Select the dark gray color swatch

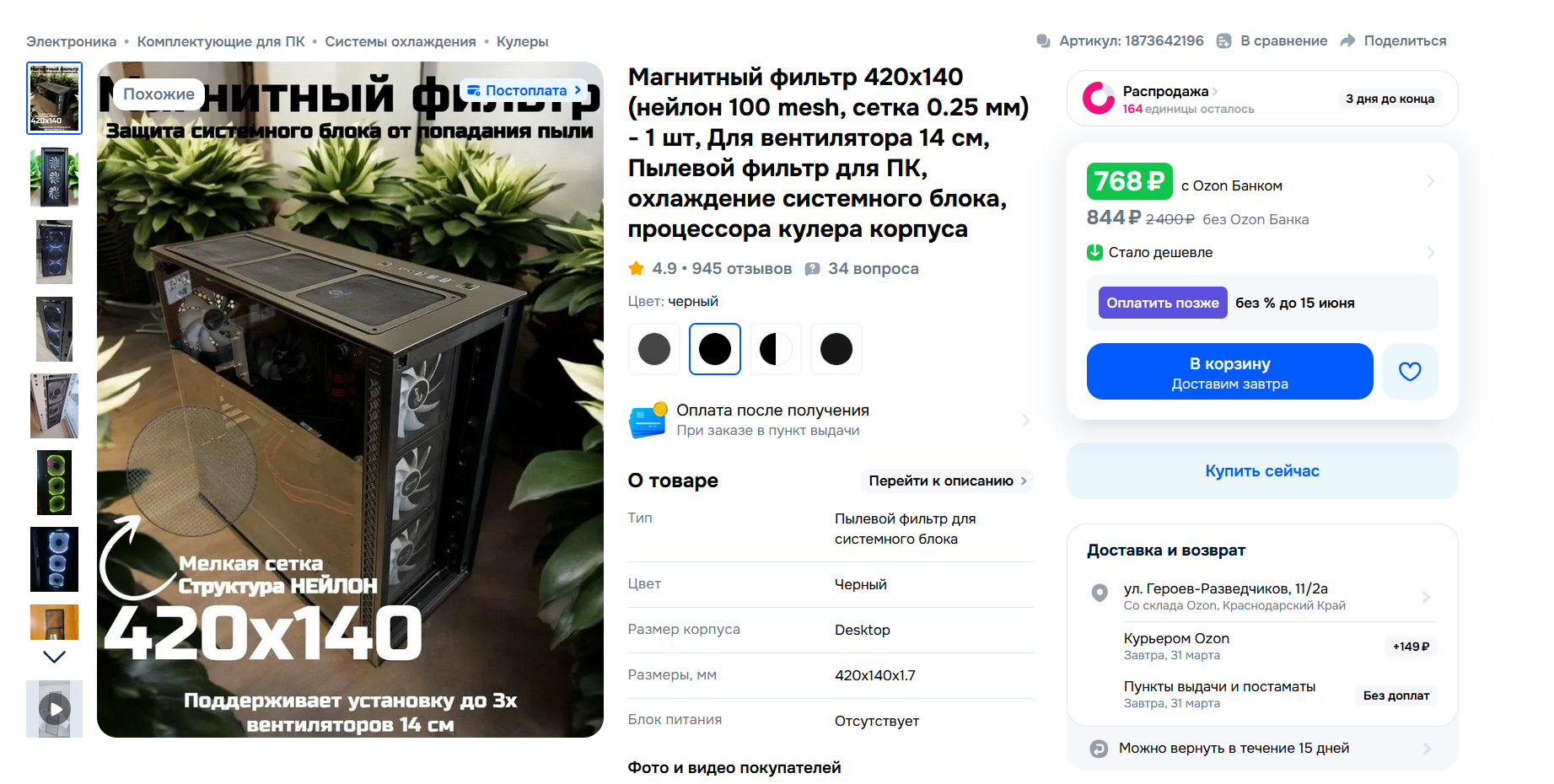pos(654,349)
